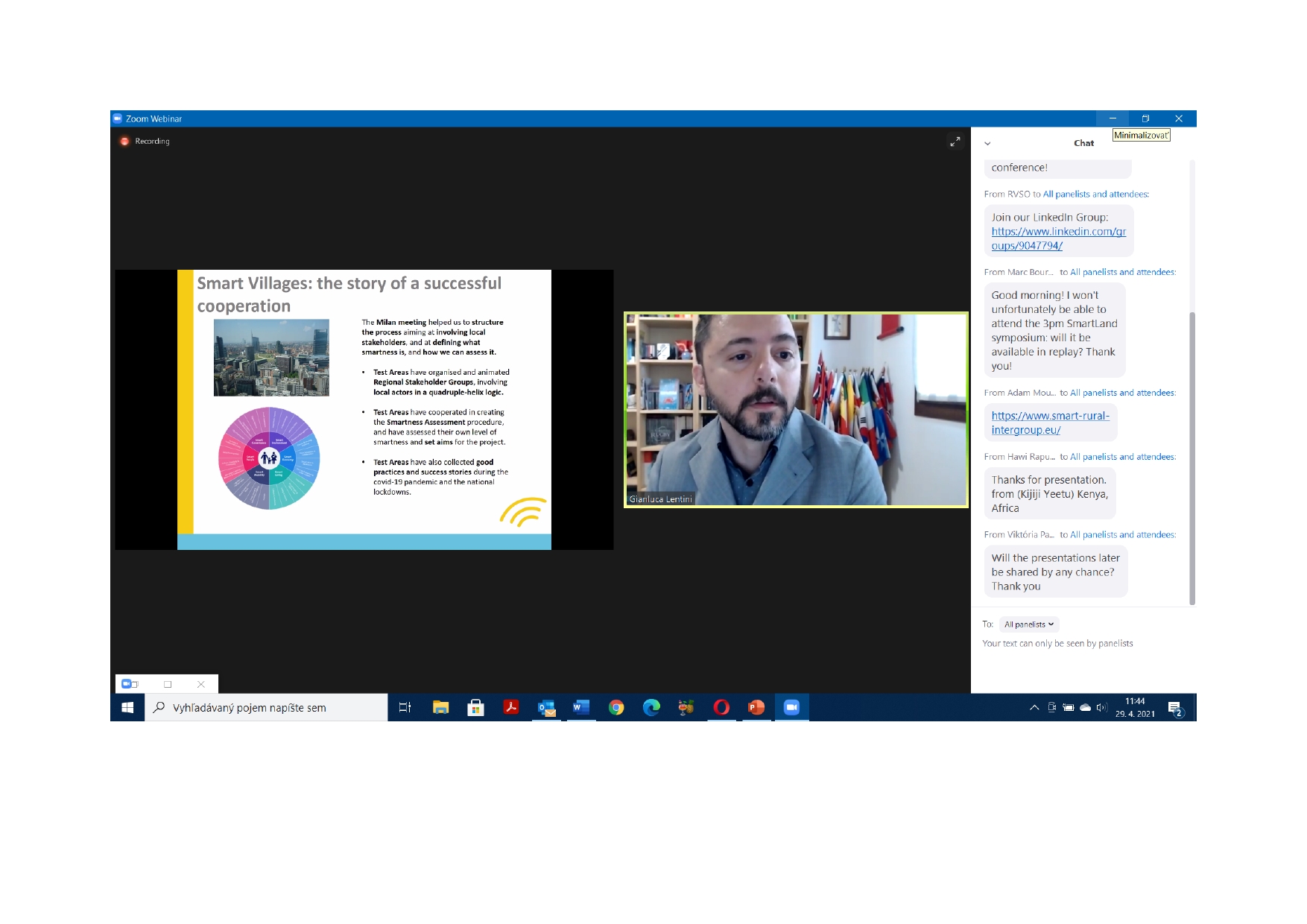Image resolution: width=1307 pixels, height=924 pixels.
Task: Open Google Chrome from the taskbar
Action: click(x=616, y=707)
